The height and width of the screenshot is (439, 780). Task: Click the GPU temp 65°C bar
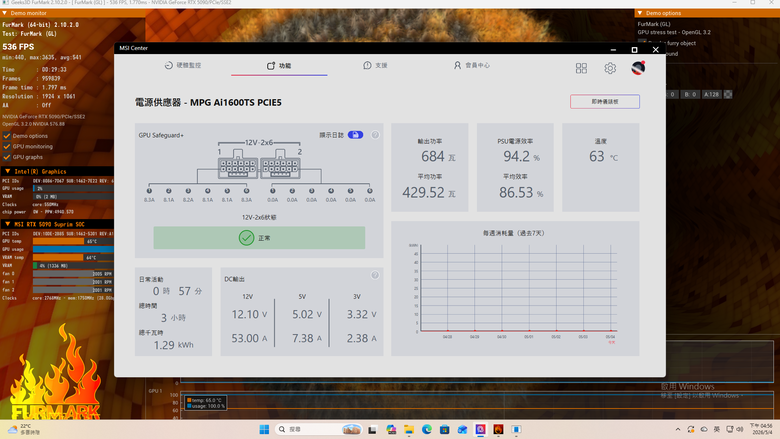pos(73,241)
